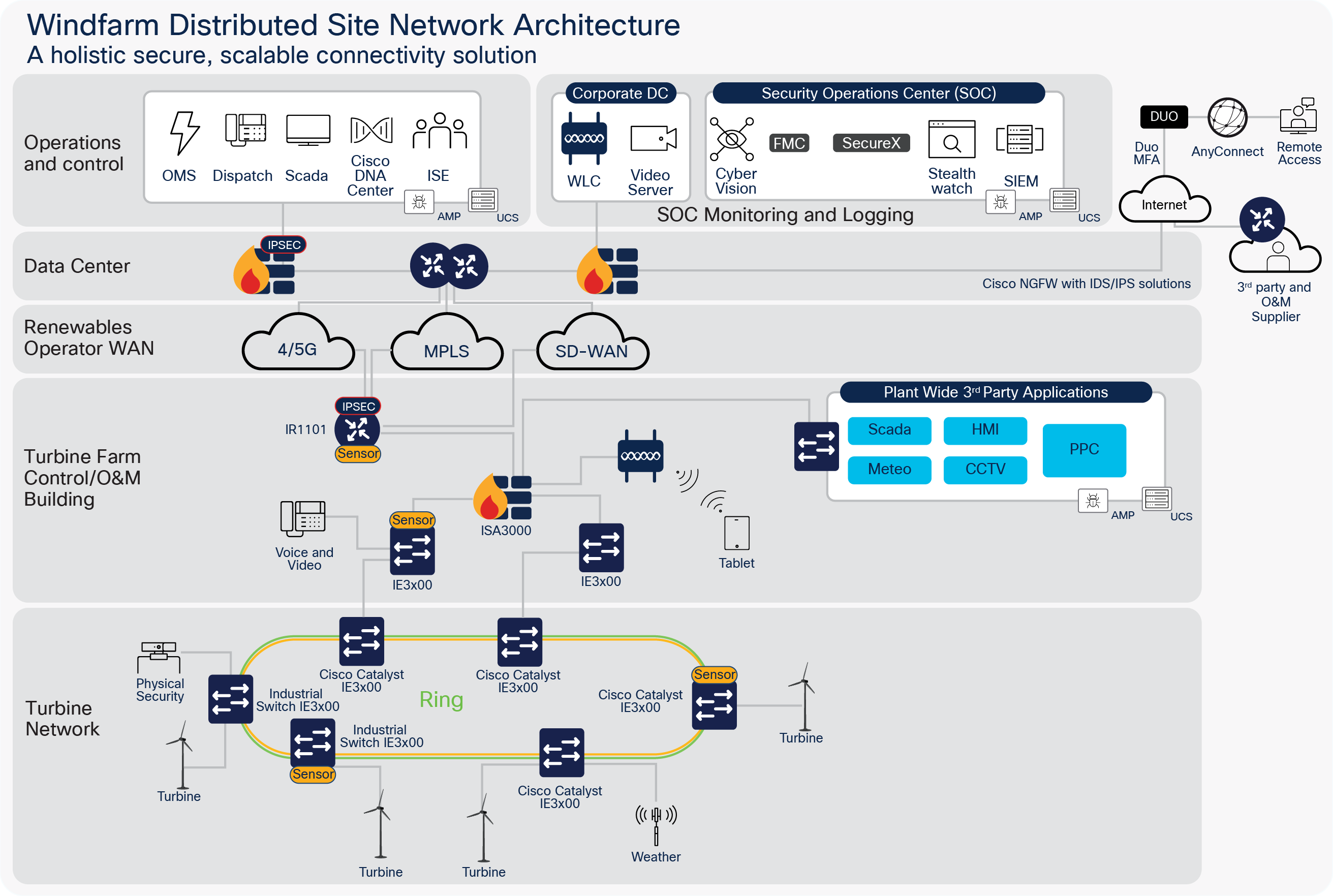Click the AnyConnect globe icon

tap(1227, 118)
